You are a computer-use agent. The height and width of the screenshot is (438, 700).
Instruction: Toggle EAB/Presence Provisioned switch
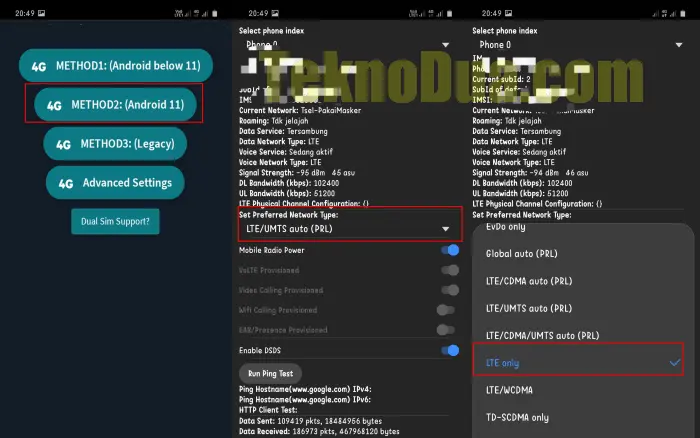pyautogui.click(x=446, y=330)
